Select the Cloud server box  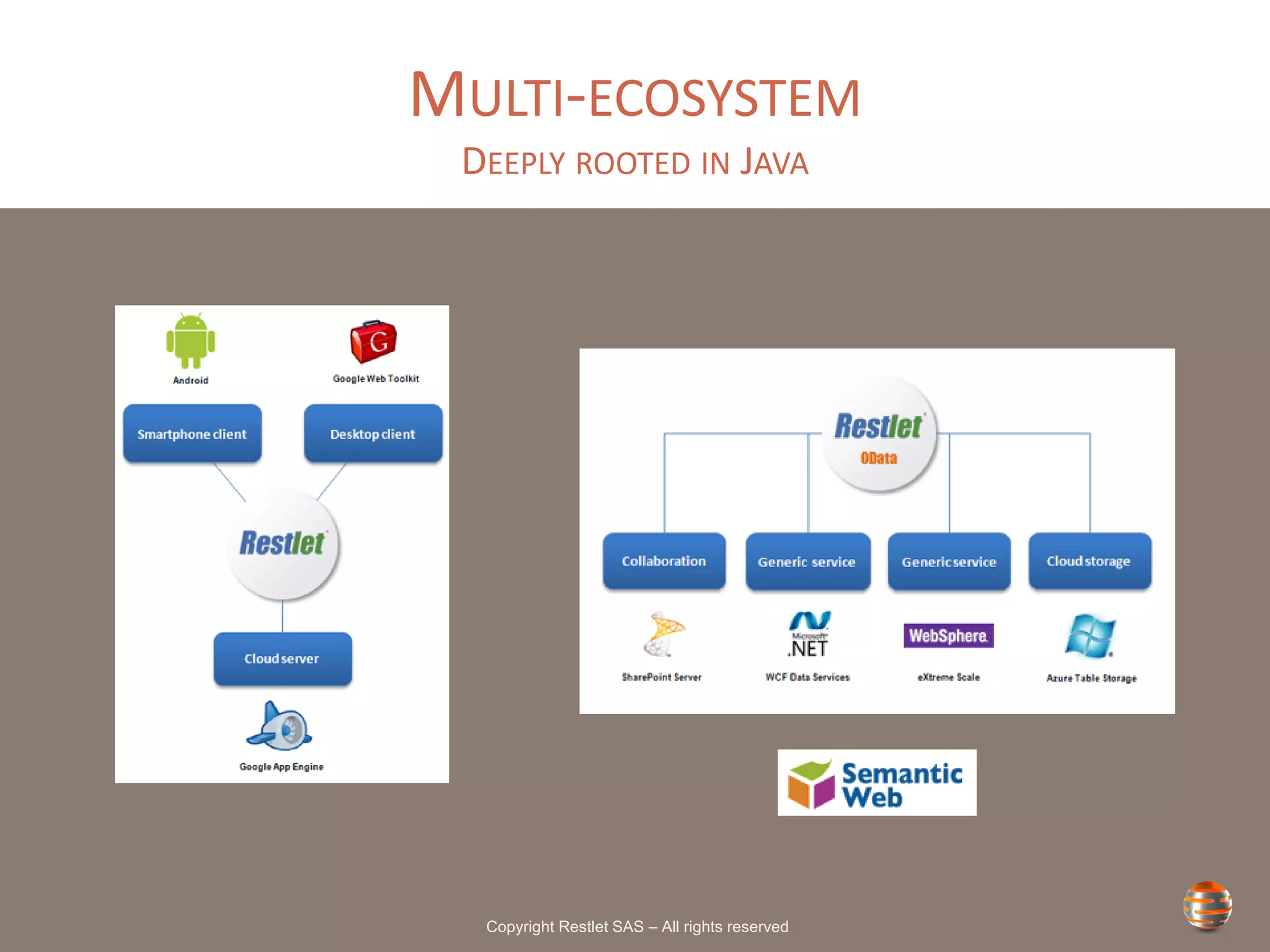point(283,659)
